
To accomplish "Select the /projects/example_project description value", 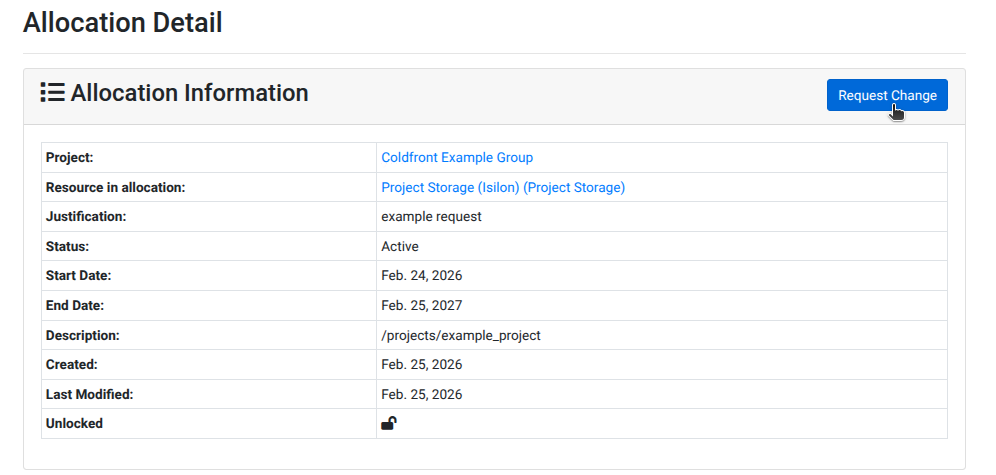I will (460, 335).
